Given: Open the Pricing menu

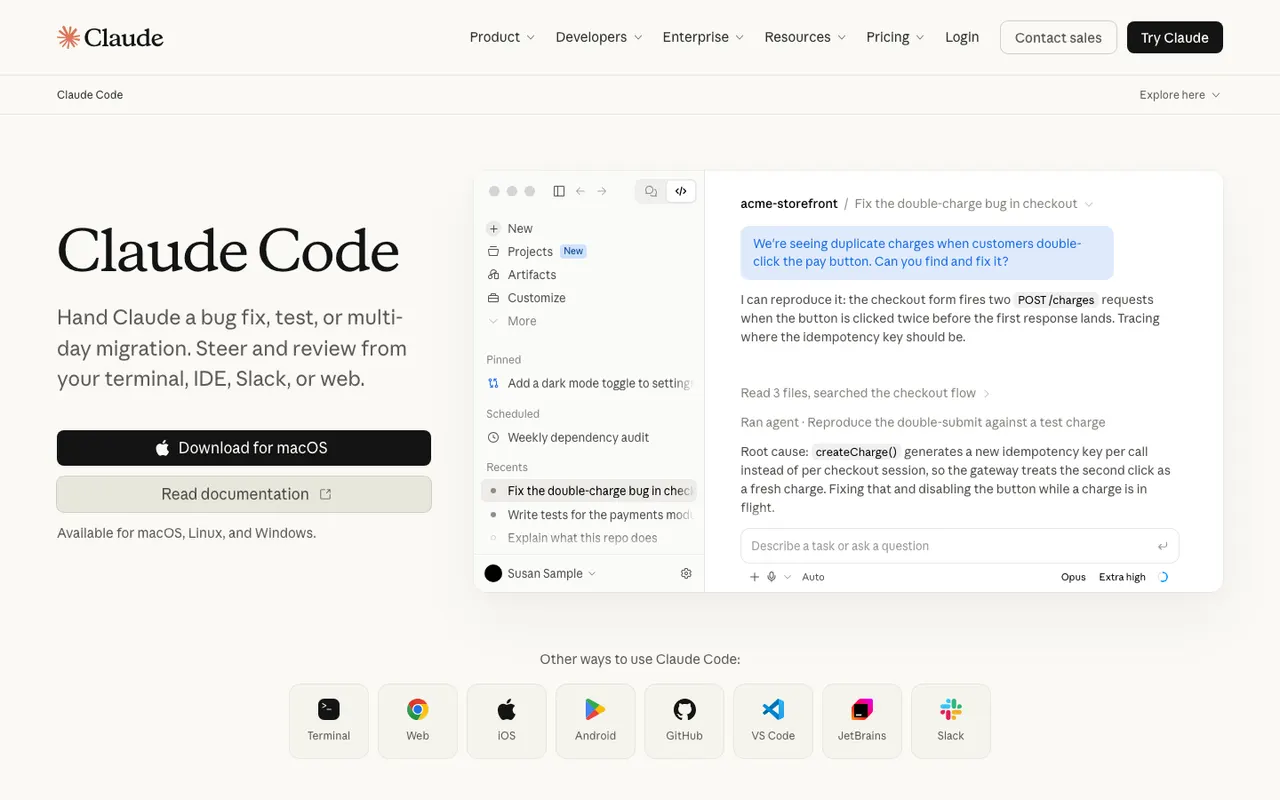Looking at the screenshot, I should pyautogui.click(x=895, y=37).
